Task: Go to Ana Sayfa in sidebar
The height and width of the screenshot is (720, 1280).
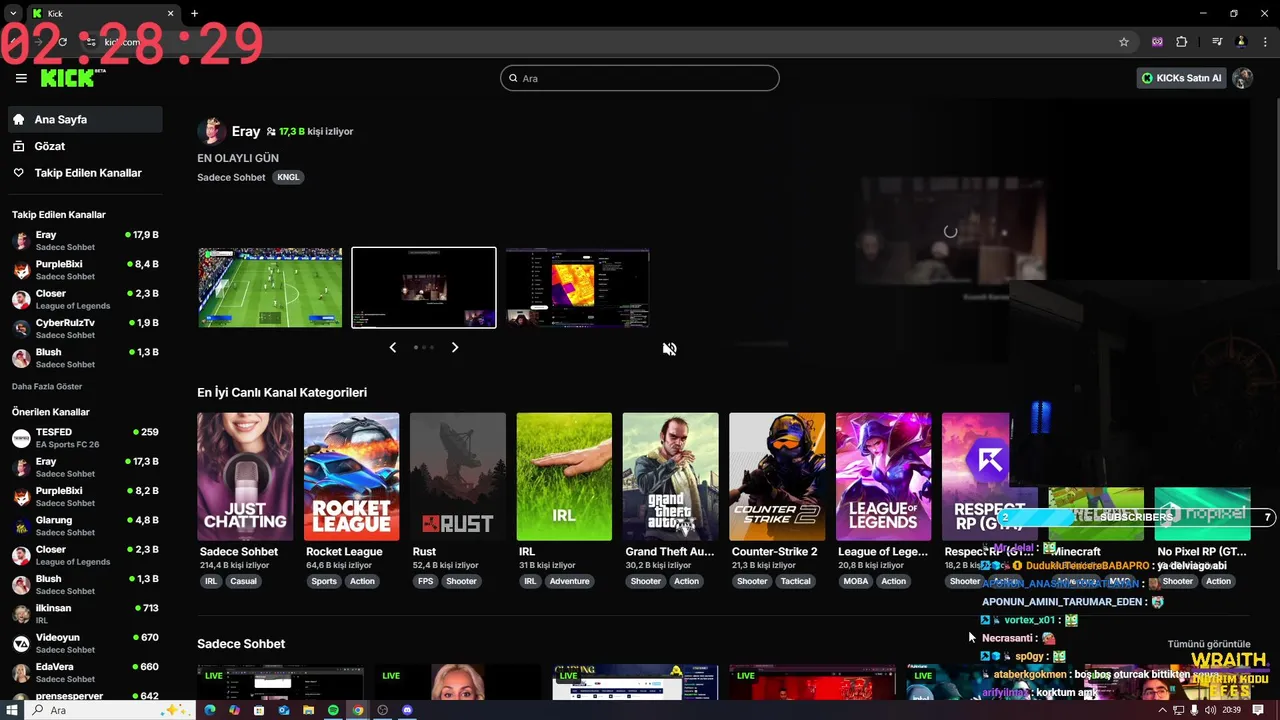Action: (85, 119)
